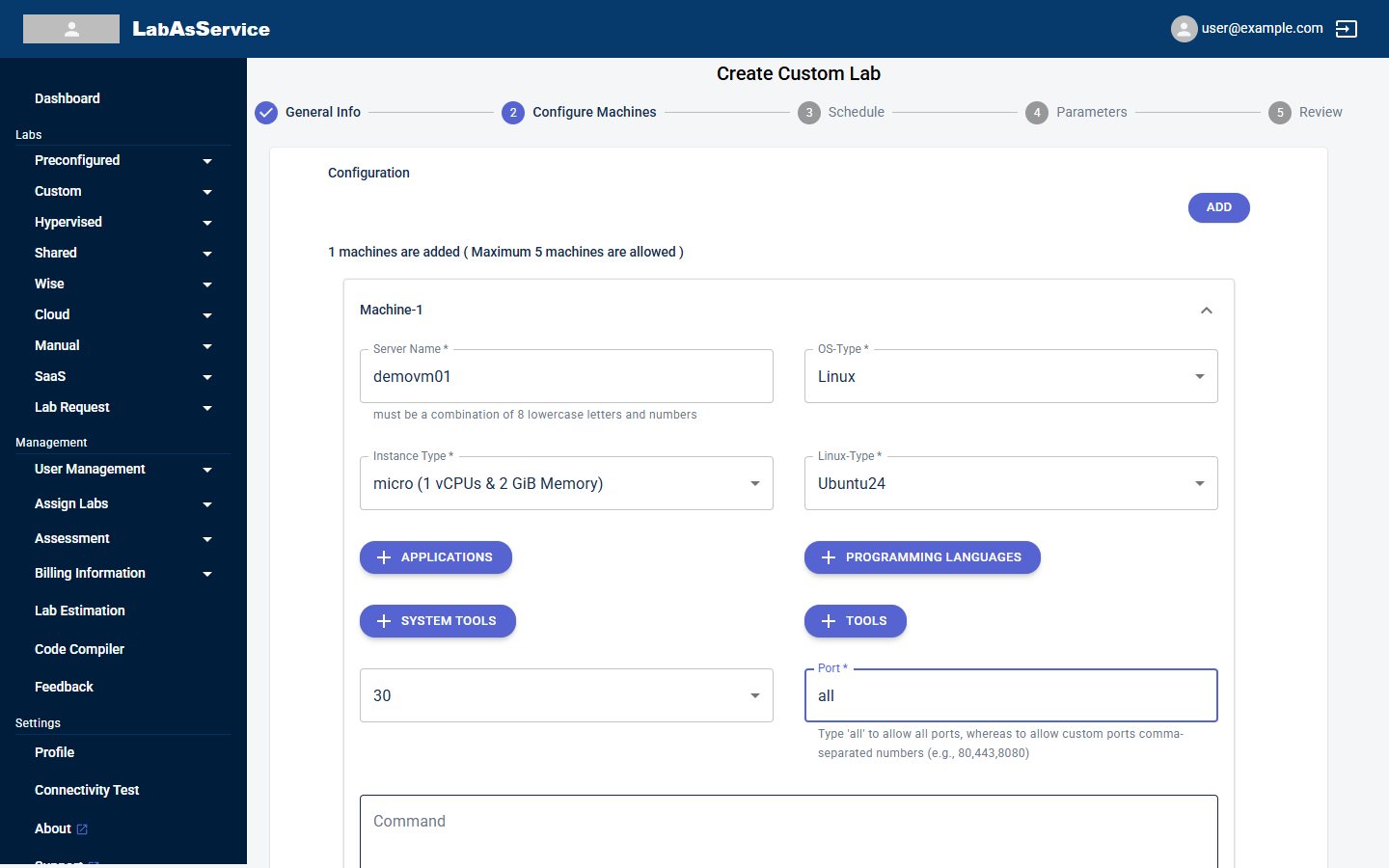Go to Lab Estimation
The height and width of the screenshot is (868, 1389).
click(80, 610)
